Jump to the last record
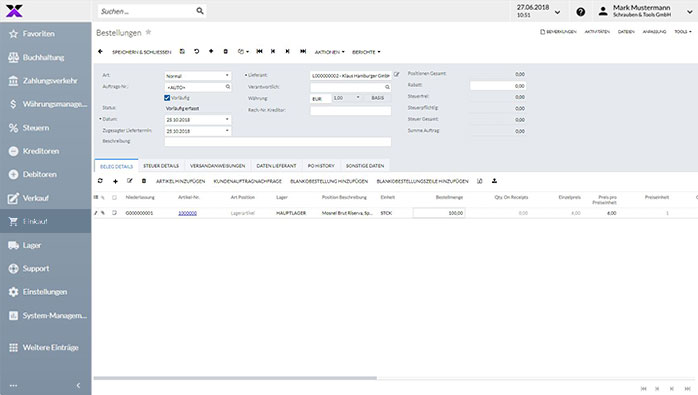Screen dimensions: 698x395 pos(303,52)
